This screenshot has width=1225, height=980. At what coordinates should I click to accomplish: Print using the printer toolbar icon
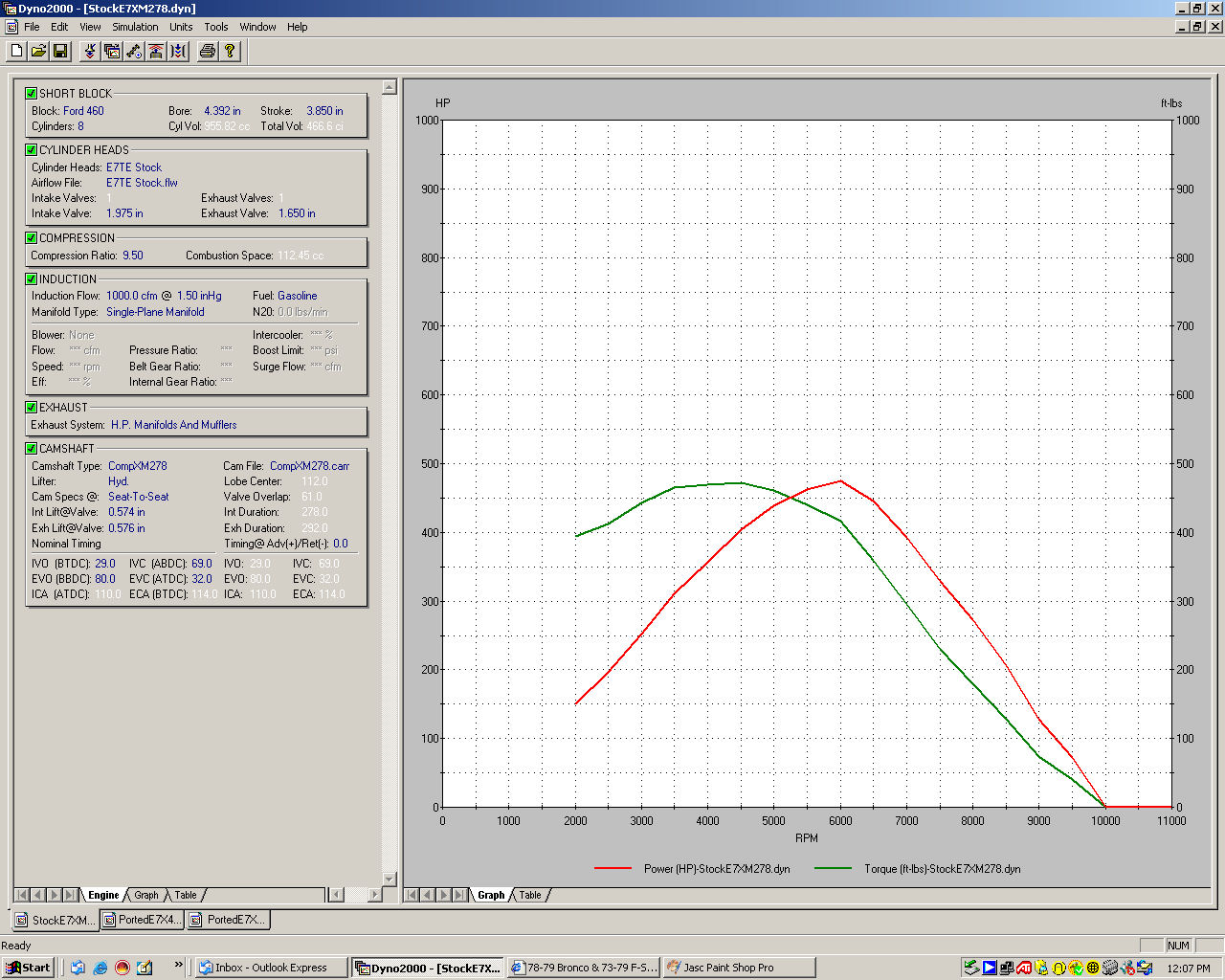coord(207,51)
